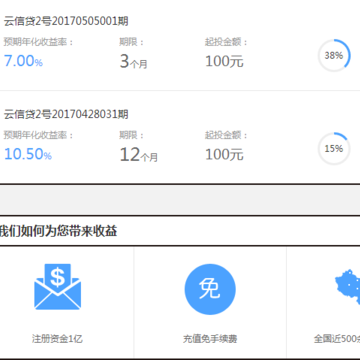Click the 10.50% expected annual yield

click(28, 154)
